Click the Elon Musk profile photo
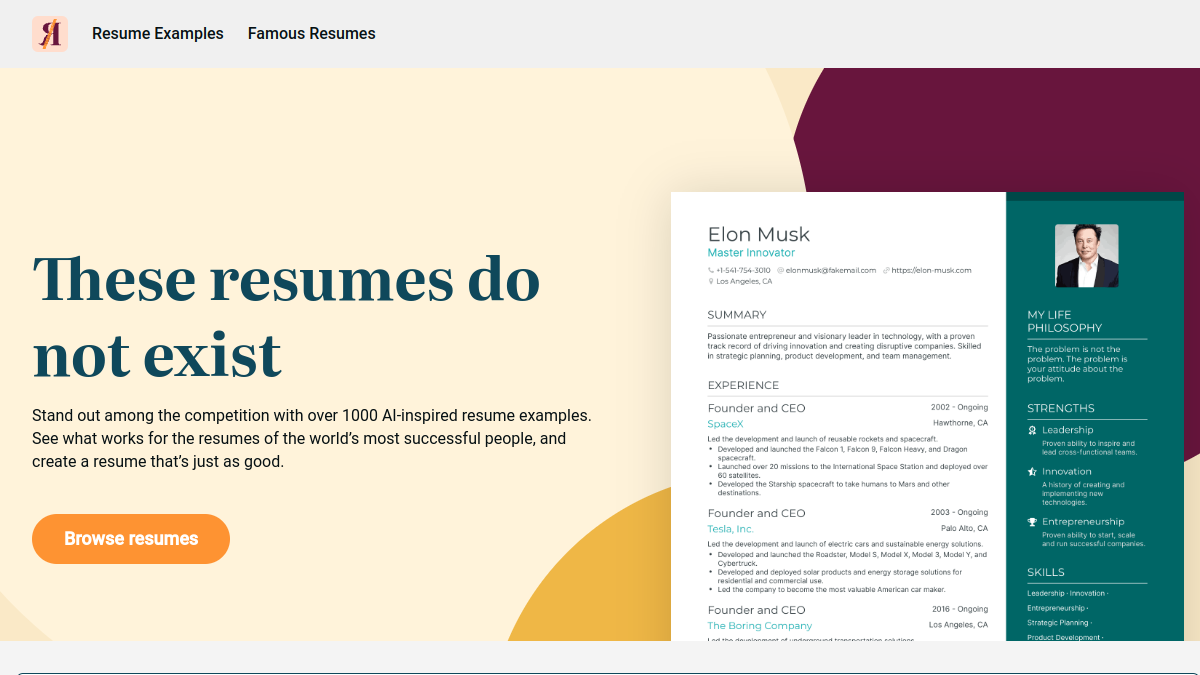 tap(1087, 256)
